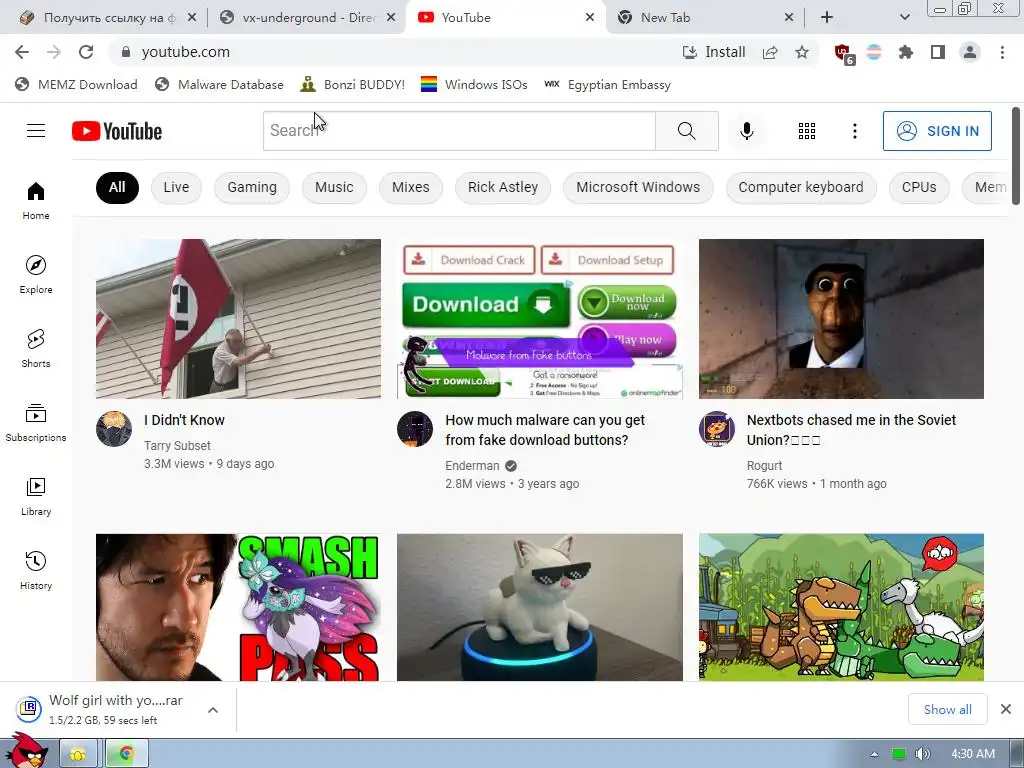Open Rogurt channel avatar
Screen dimensions: 1024x768
pyautogui.click(x=716, y=429)
